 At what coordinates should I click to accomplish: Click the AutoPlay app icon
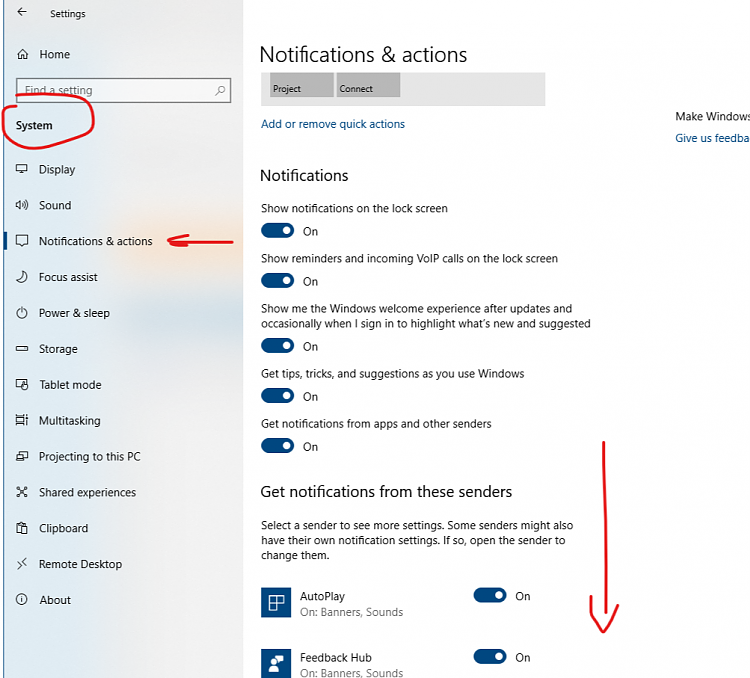click(x=276, y=602)
